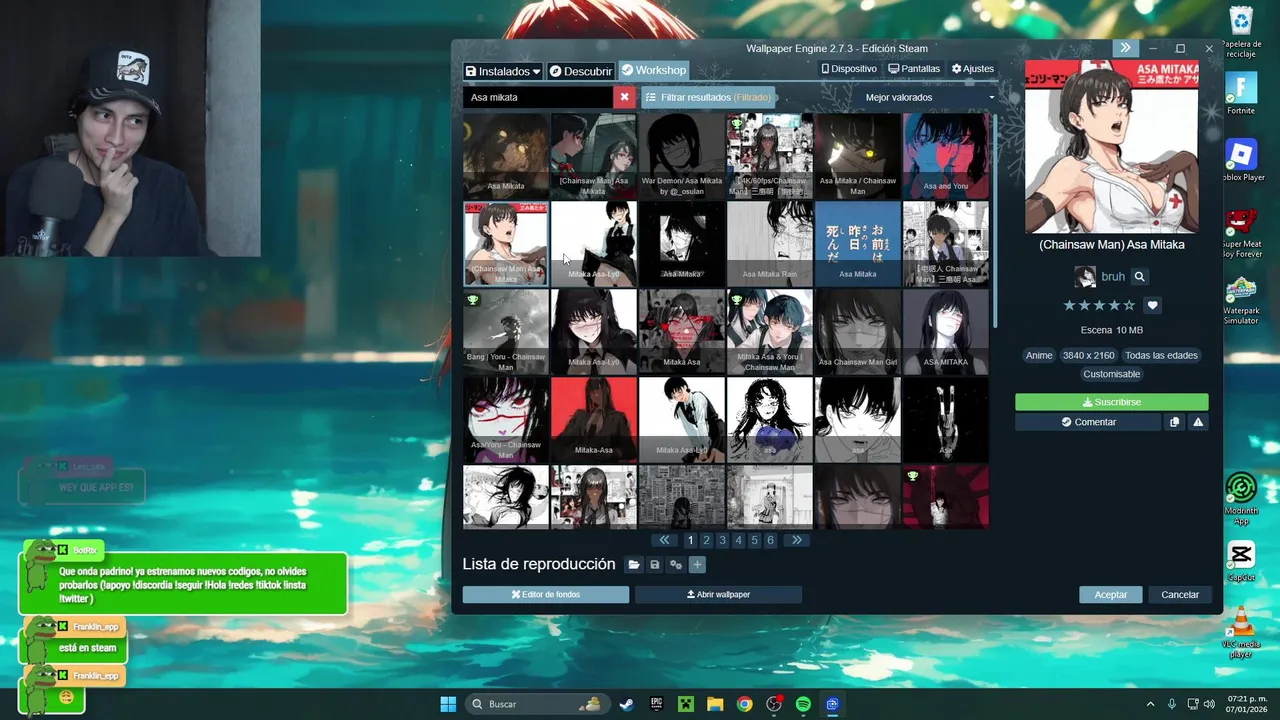
Task: Click the Cancelar button
Action: (x=1180, y=594)
